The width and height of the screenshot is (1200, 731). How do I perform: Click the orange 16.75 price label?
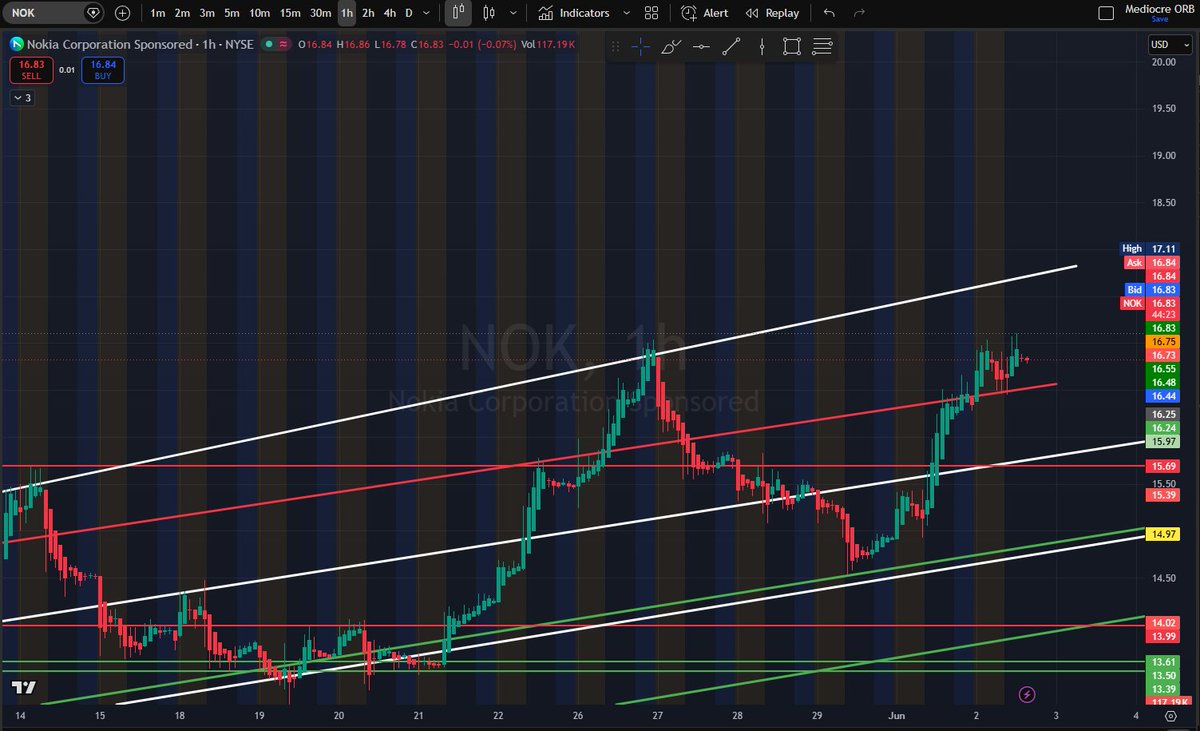[x=1163, y=341]
